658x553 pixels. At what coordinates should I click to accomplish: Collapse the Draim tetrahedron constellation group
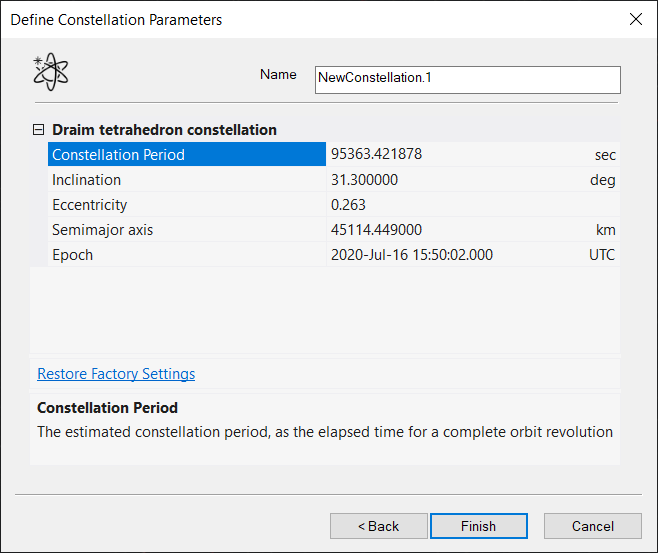pos(39,130)
